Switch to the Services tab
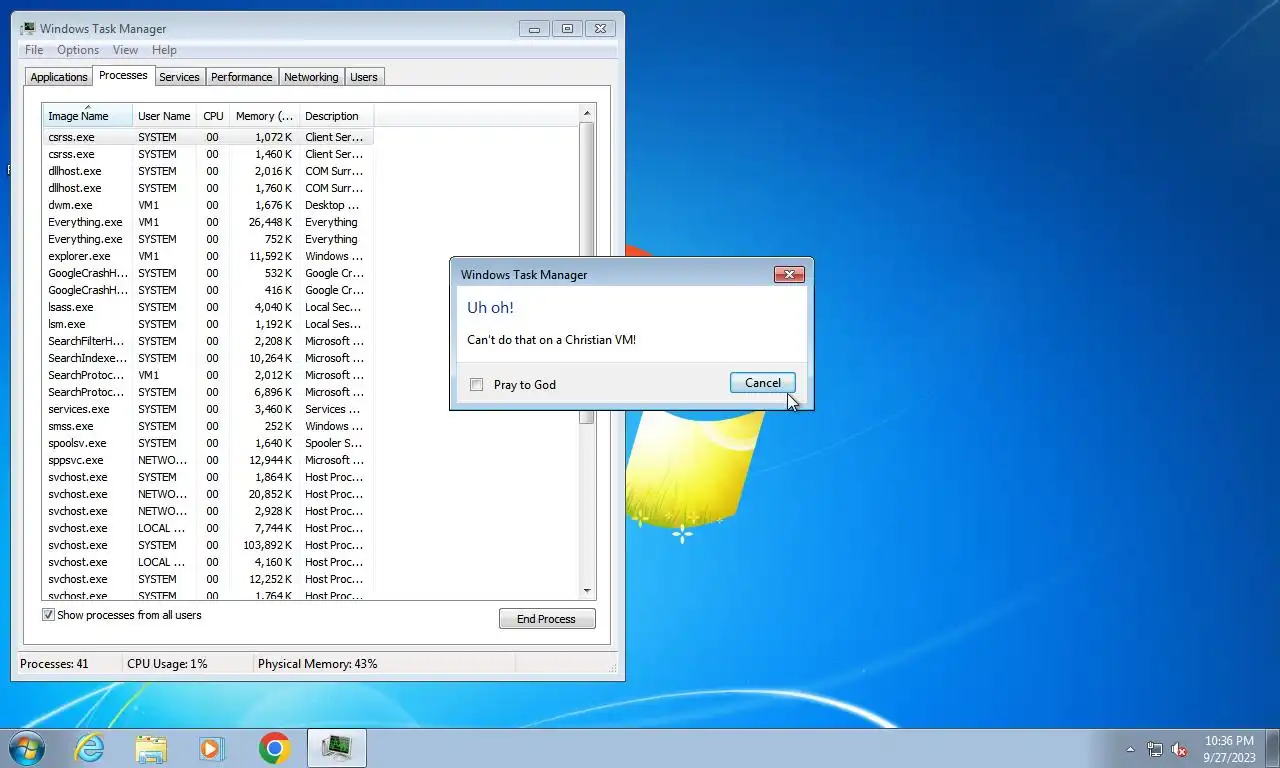 click(179, 77)
